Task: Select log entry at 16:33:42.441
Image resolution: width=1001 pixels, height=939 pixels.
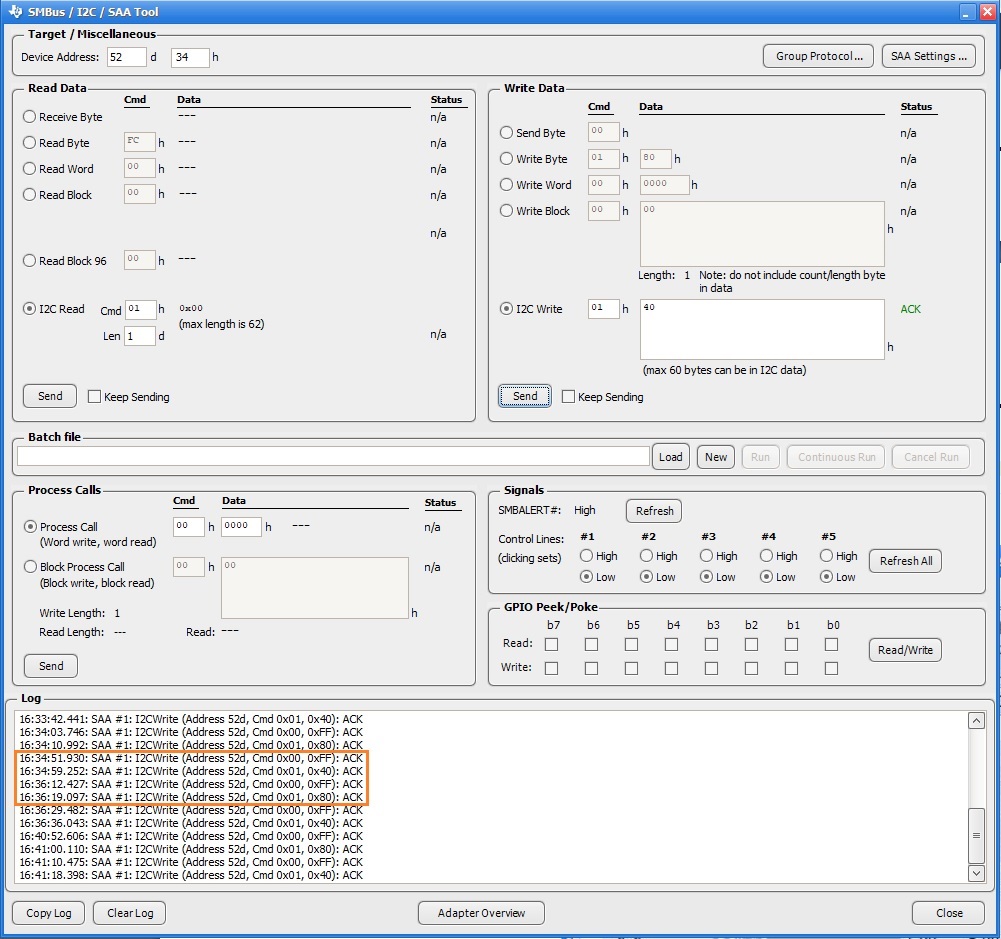Action: (191, 719)
